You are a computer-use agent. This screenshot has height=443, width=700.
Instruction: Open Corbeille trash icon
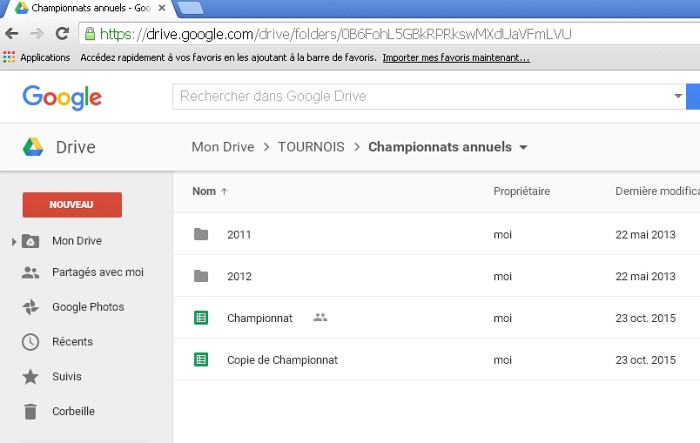pos(31,411)
